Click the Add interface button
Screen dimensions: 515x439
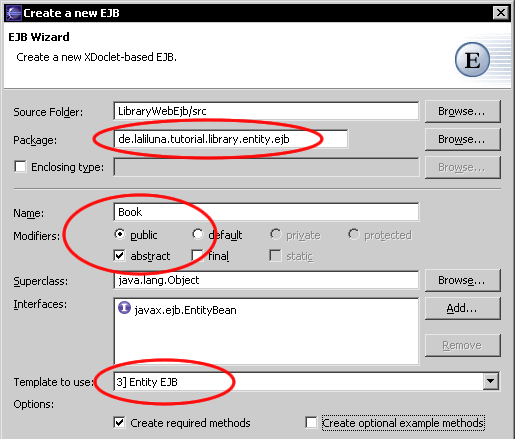click(463, 308)
